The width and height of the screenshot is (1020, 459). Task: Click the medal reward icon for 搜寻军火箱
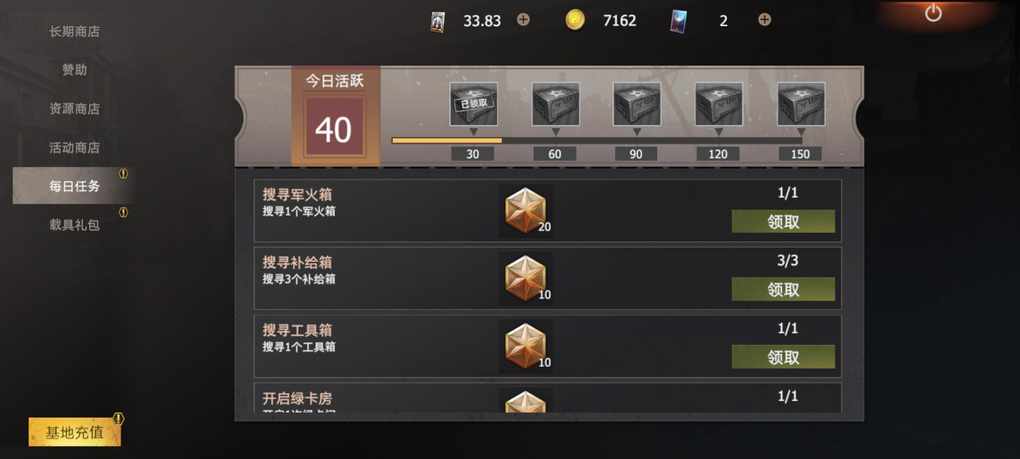525,211
